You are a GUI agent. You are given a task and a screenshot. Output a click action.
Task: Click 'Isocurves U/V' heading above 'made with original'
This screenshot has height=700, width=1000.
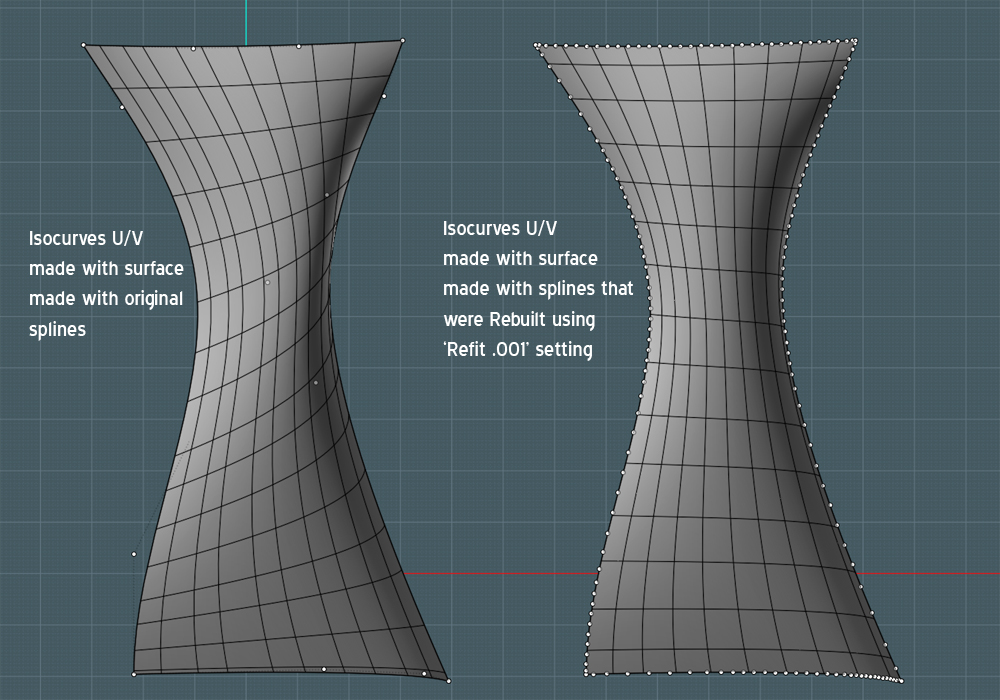(x=86, y=238)
